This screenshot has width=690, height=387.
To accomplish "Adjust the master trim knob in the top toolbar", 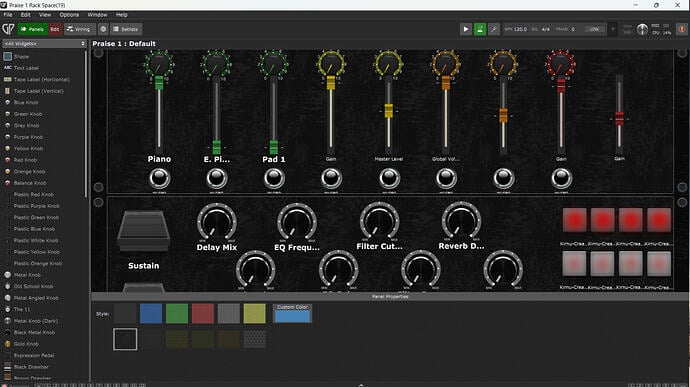I will click(x=642, y=29).
